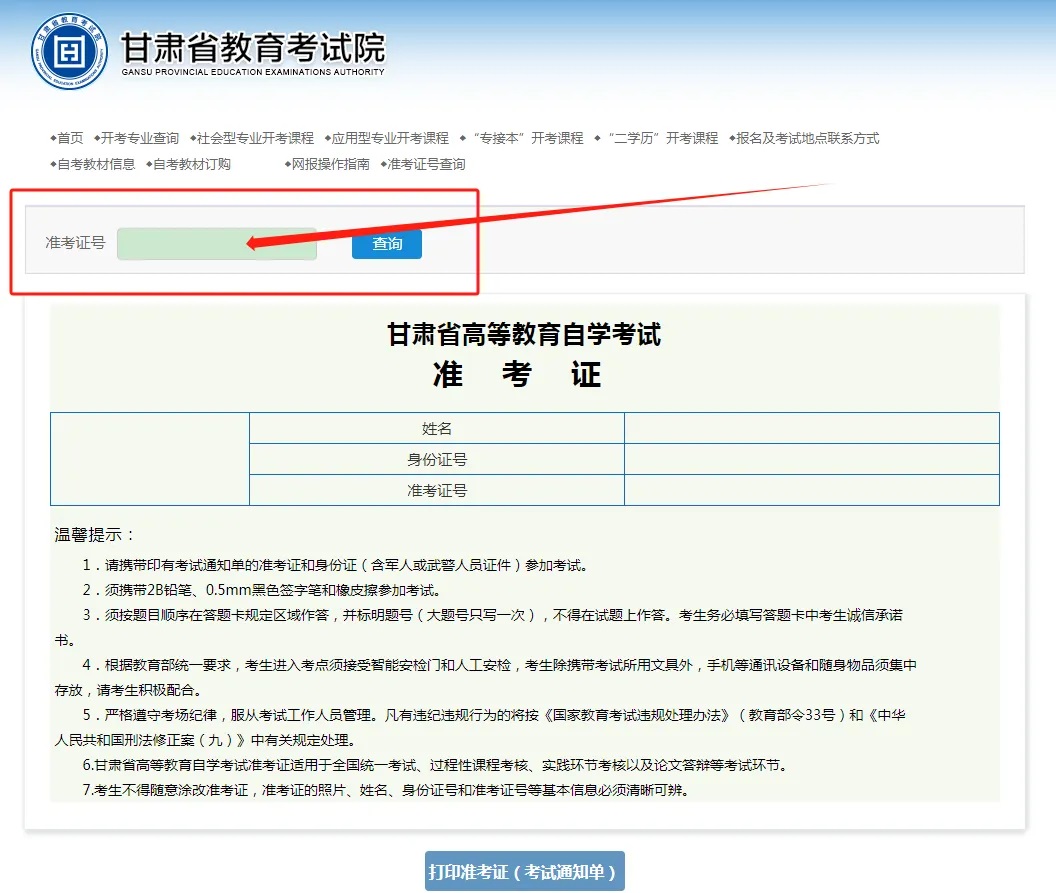Click the 准考证号 label beside input
The image size is (1056, 893).
pyautogui.click(x=75, y=242)
